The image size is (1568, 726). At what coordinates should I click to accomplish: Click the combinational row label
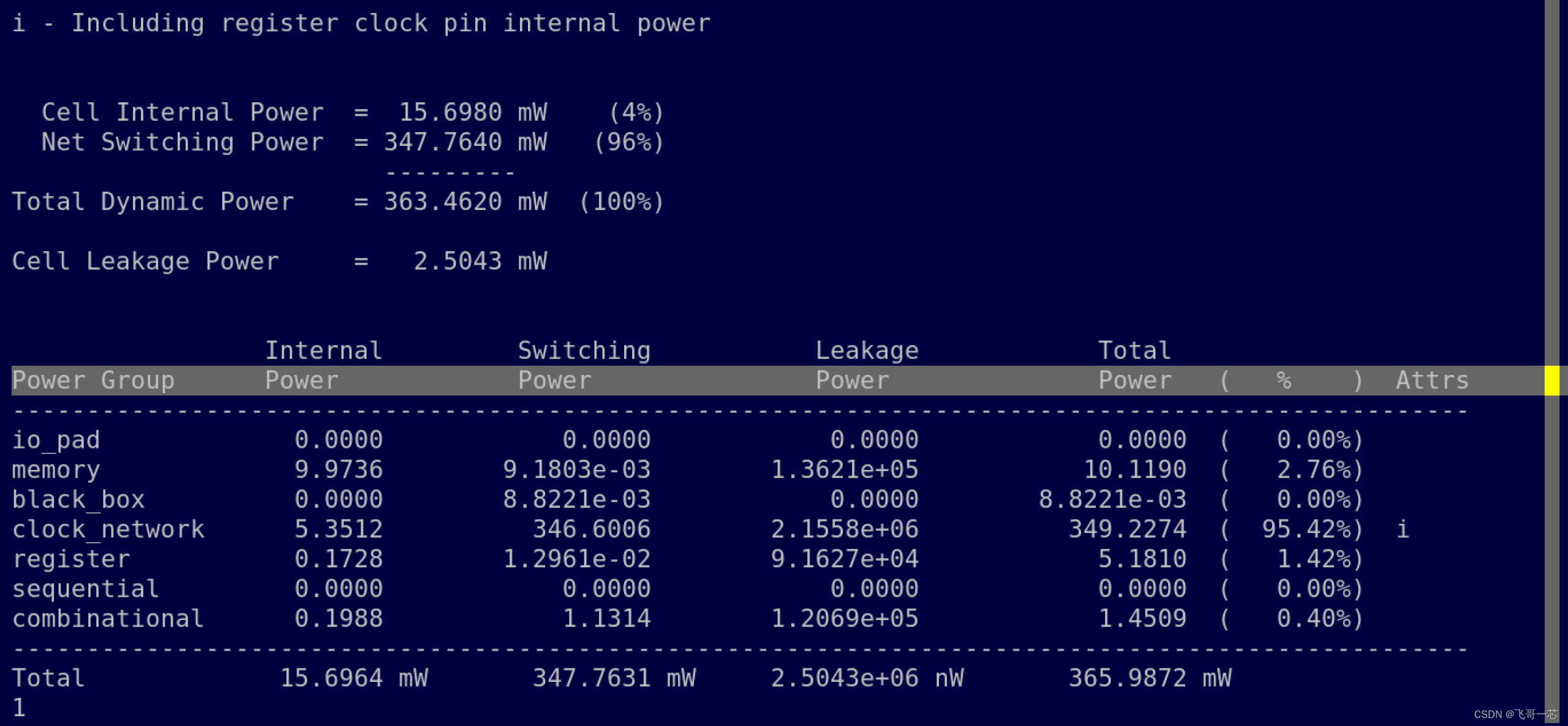tap(108, 619)
